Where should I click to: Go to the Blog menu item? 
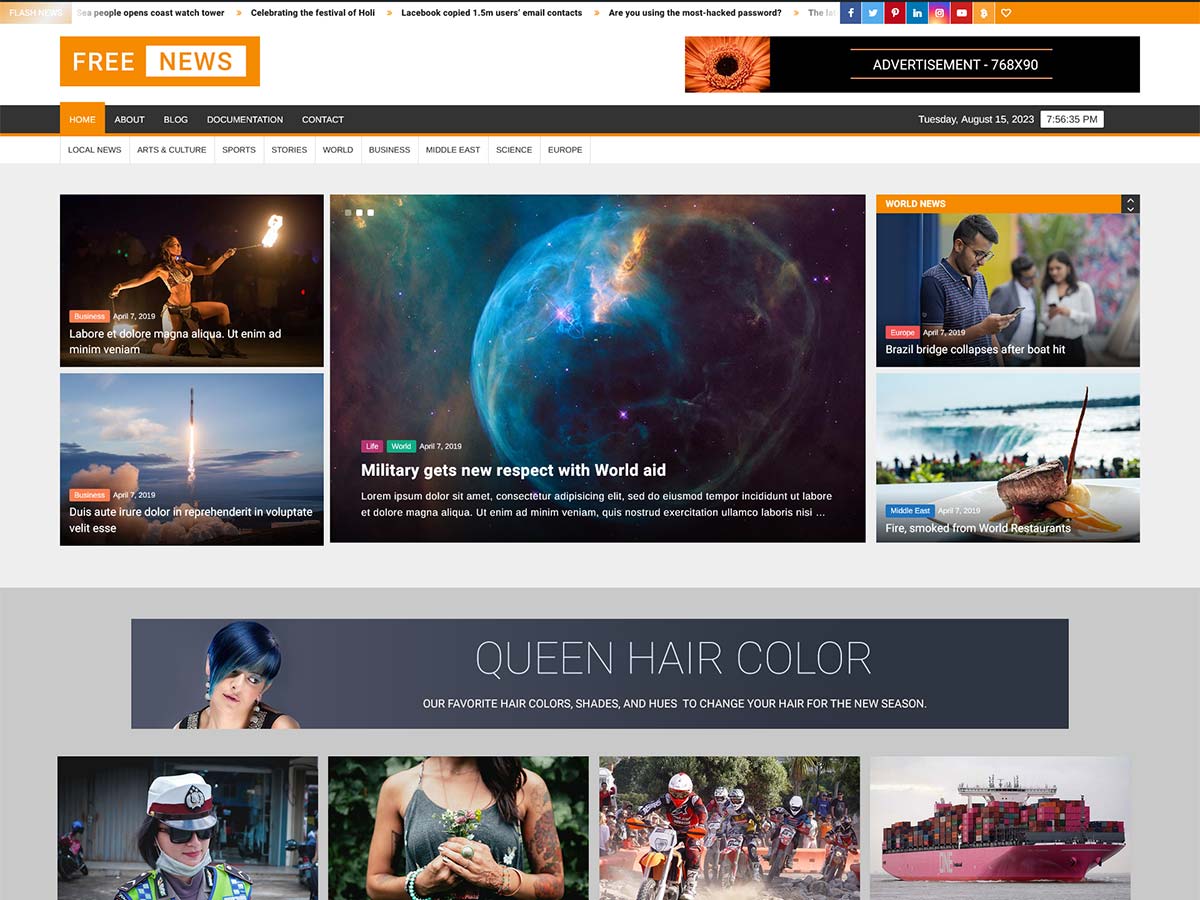click(x=175, y=120)
